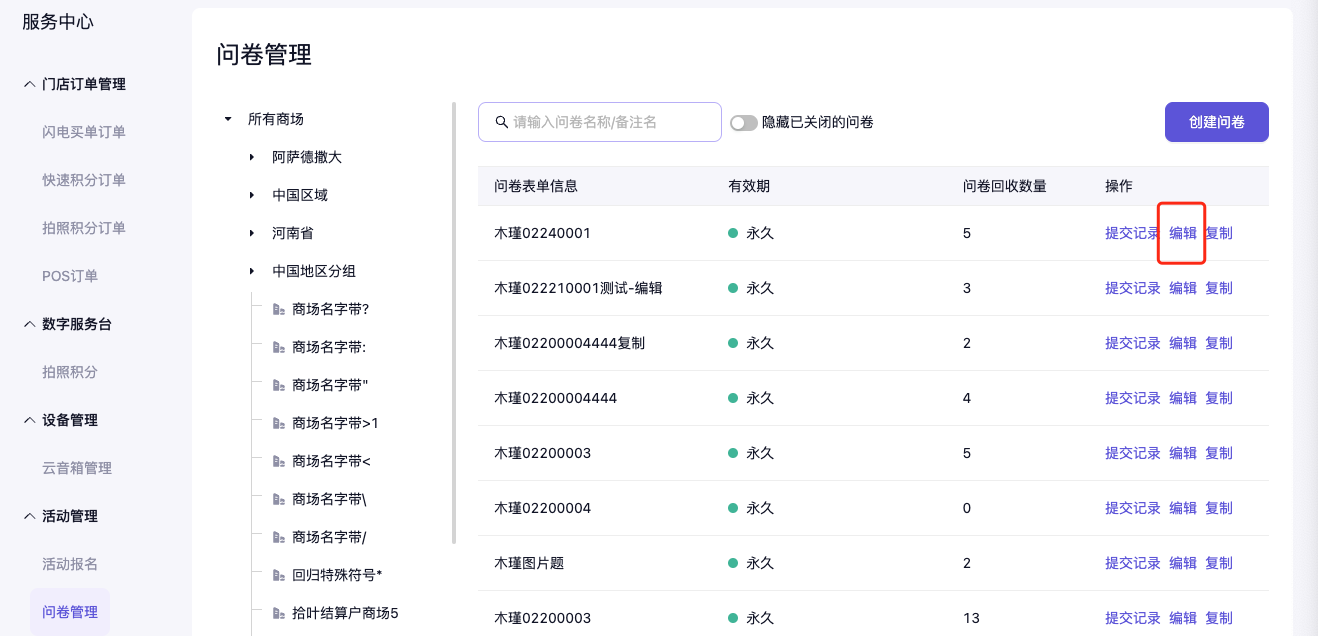The width and height of the screenshot is (1318, 636).
Task: Click store icon beside 拾叶结算户商场5
Action: click(x=279, y=613)
